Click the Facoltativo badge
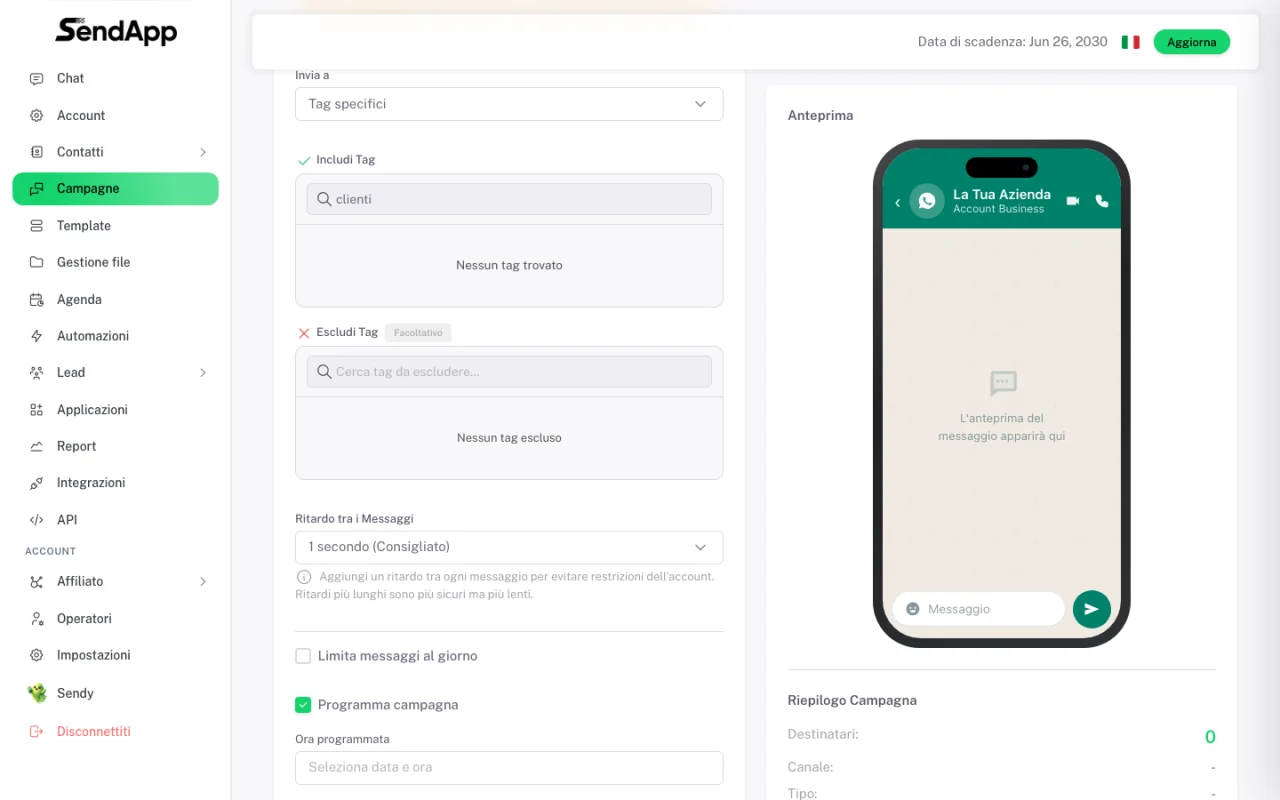Image resolution: width=1280 pixels, height=800 pixels. click(418, 333)
